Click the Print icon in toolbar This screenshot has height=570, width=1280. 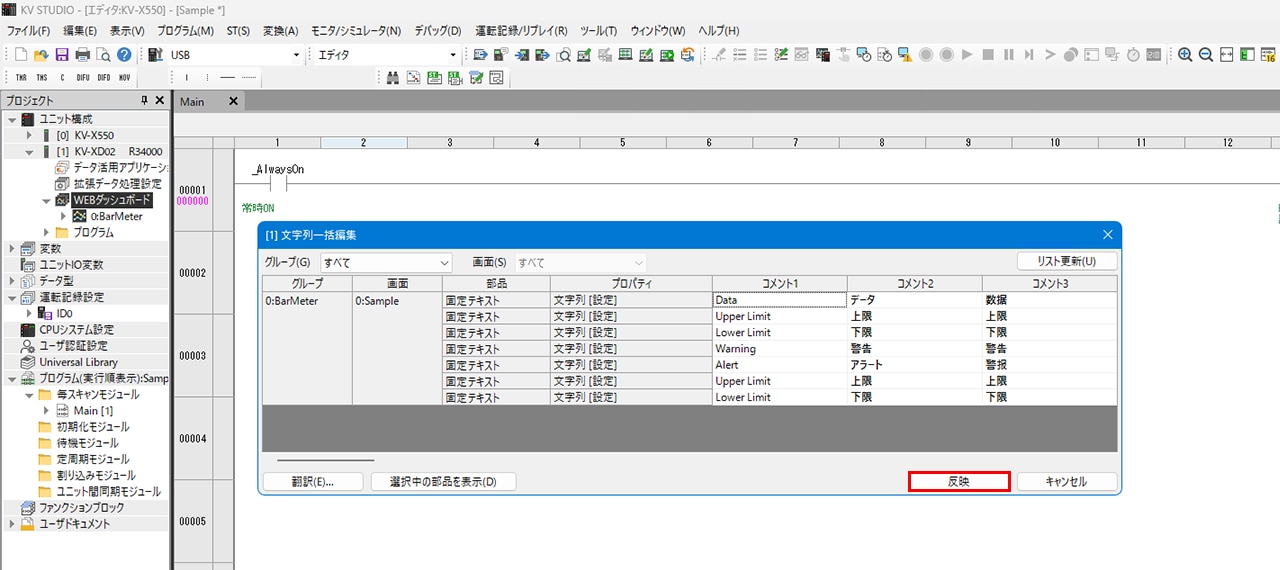(83, 55)
